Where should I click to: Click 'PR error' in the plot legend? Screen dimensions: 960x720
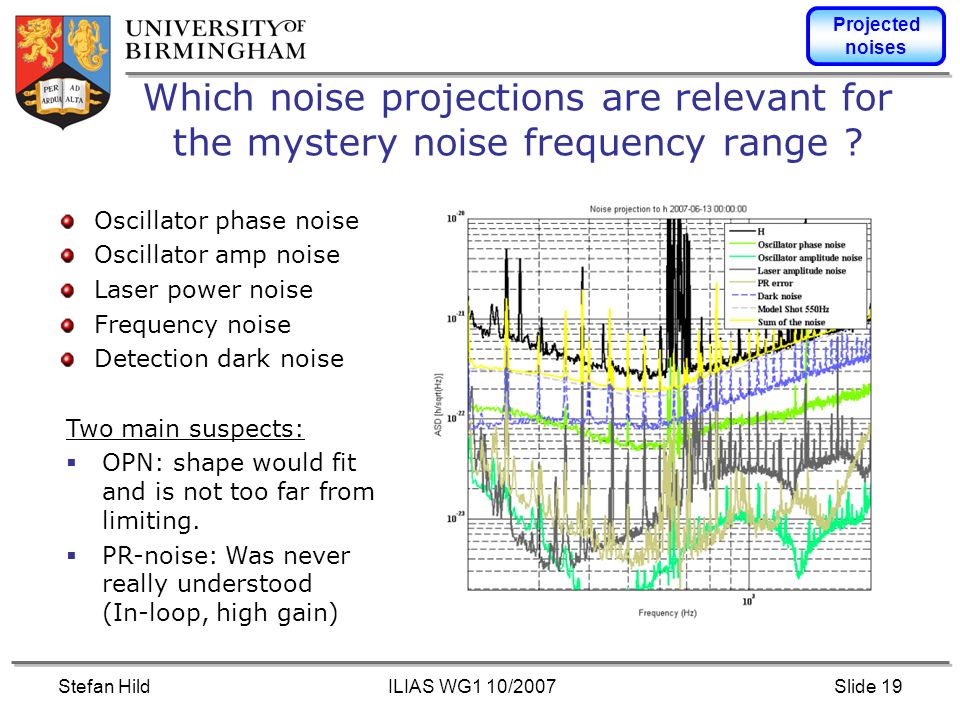[774, 283]
